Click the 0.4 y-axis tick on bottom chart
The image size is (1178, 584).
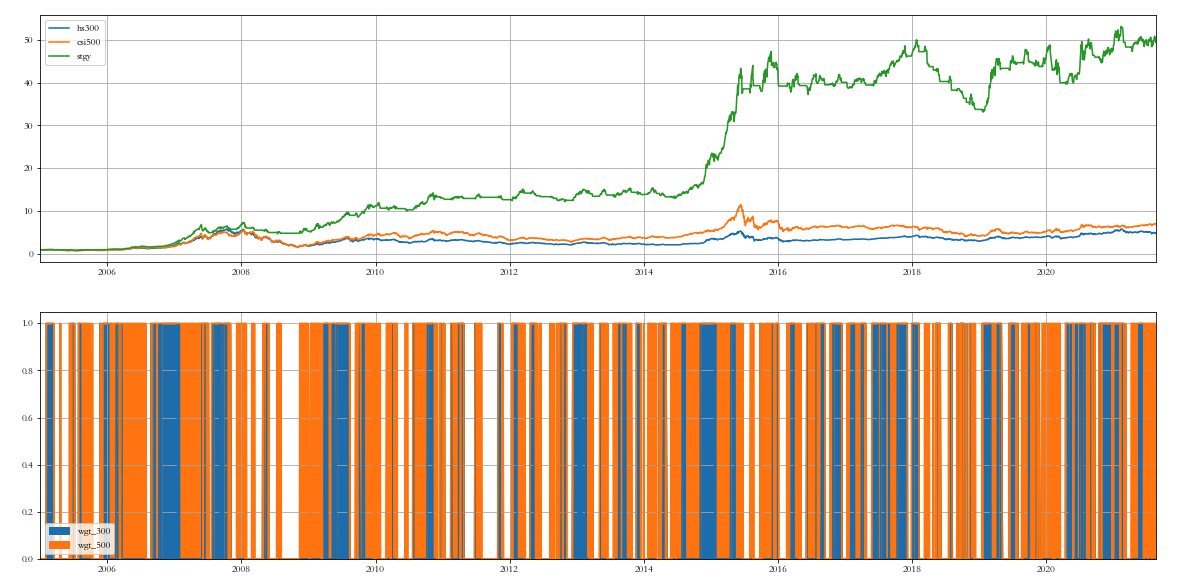[28, 465]
